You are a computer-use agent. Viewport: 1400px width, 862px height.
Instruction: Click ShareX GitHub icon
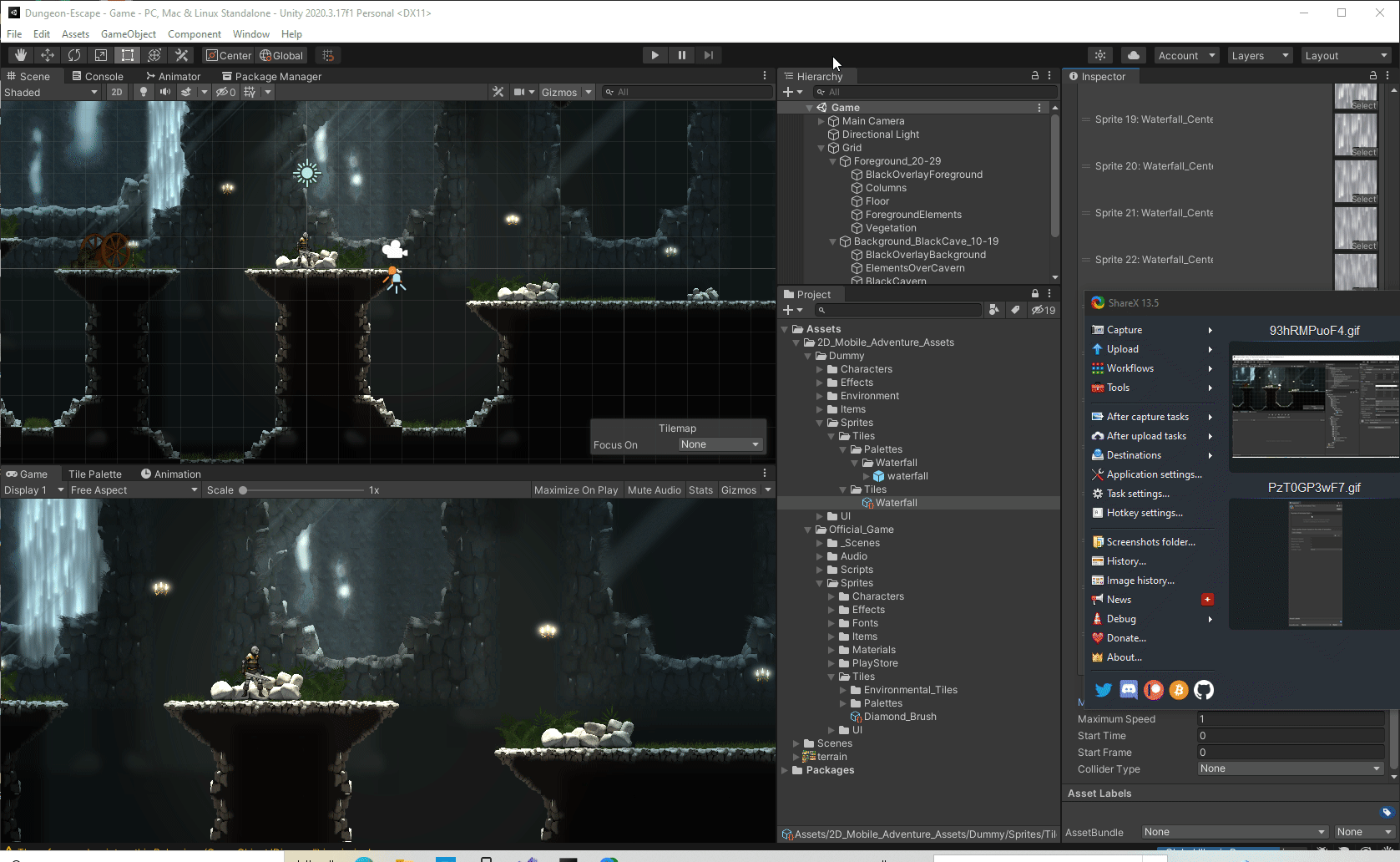[x=1204, y=690]
